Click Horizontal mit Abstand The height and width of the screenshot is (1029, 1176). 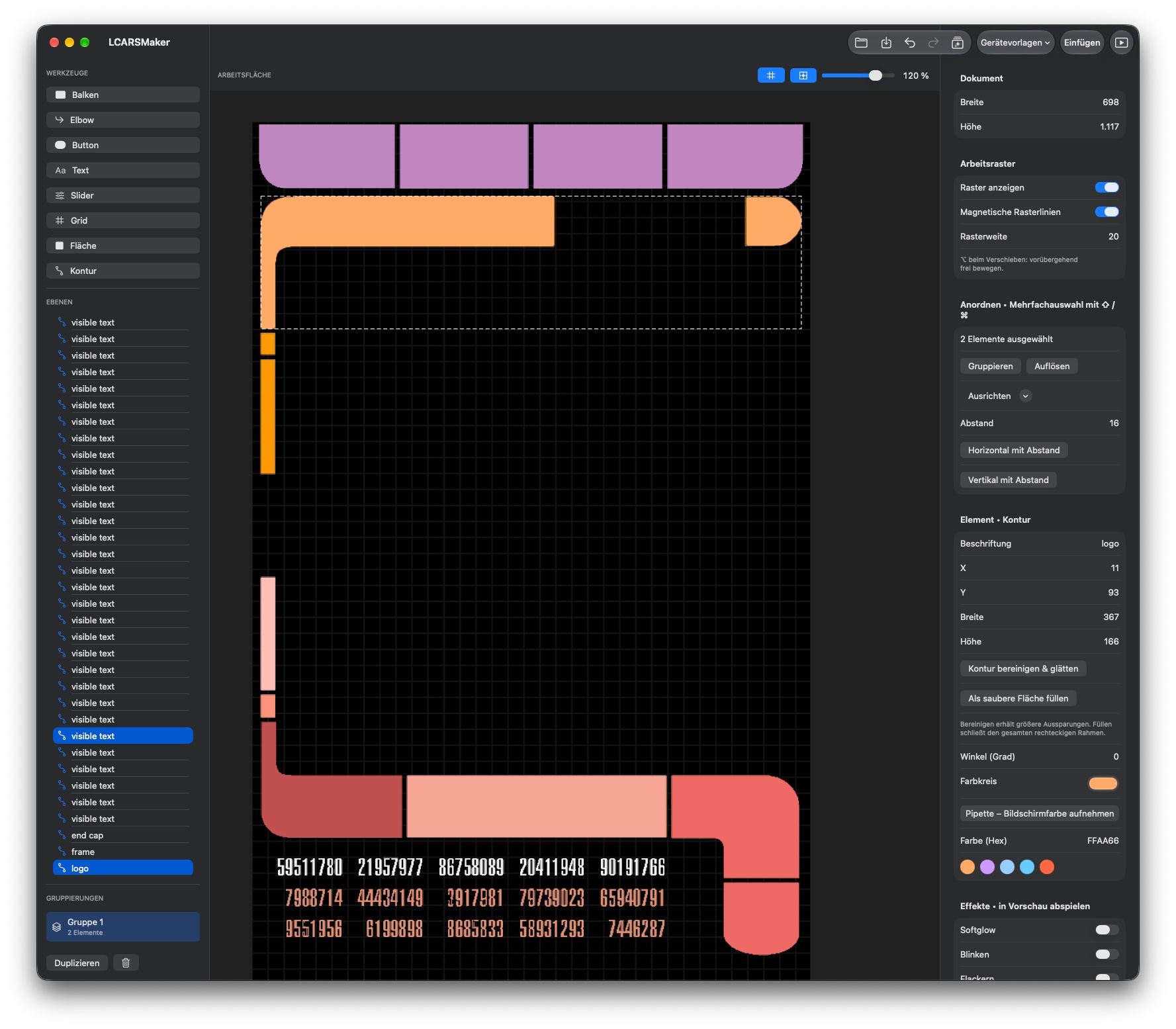(1013, 450)
